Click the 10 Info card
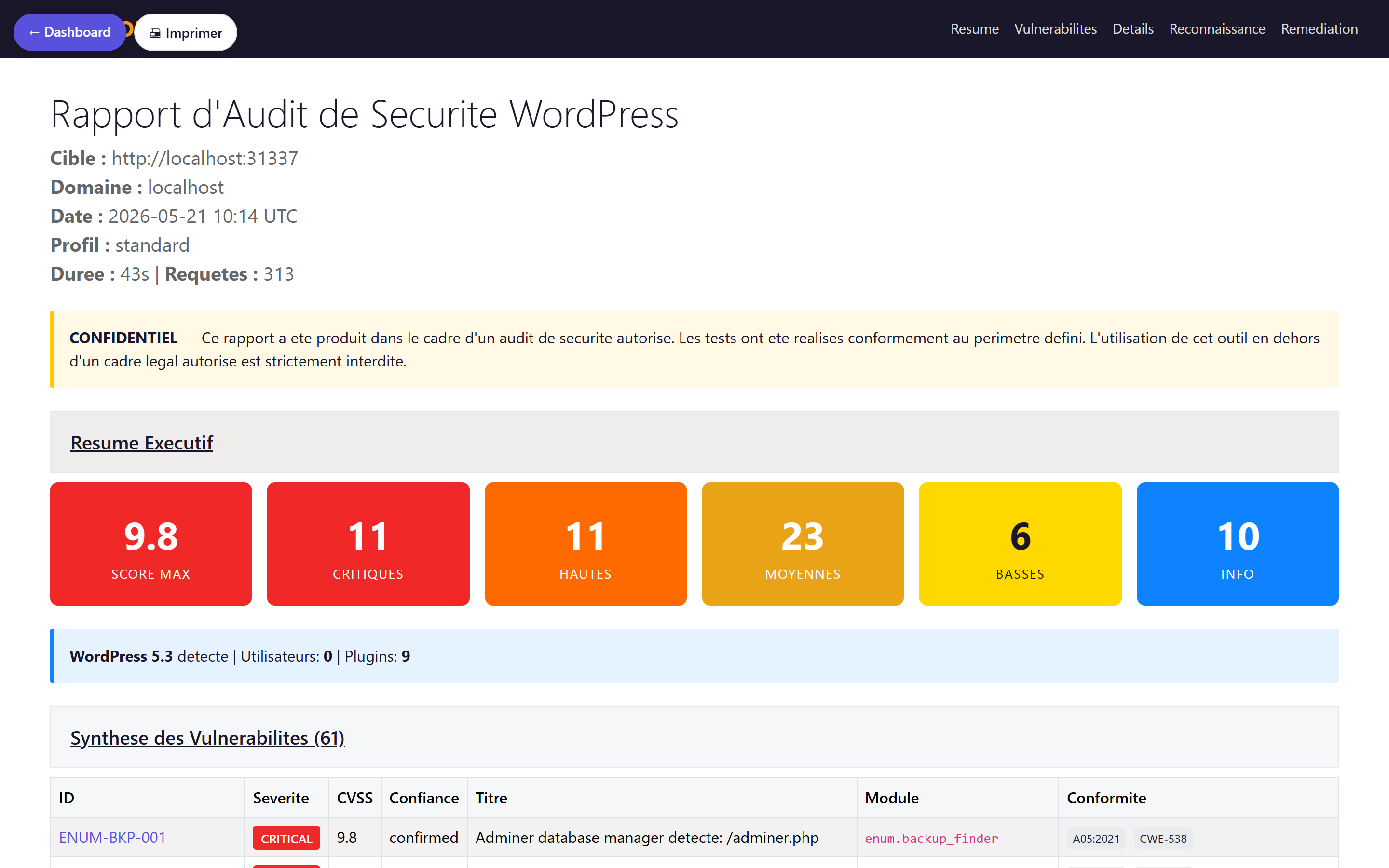Image resolution: width=1389 pixels, height=868 pixels. pyautogui.click(x=1238, y=543)
